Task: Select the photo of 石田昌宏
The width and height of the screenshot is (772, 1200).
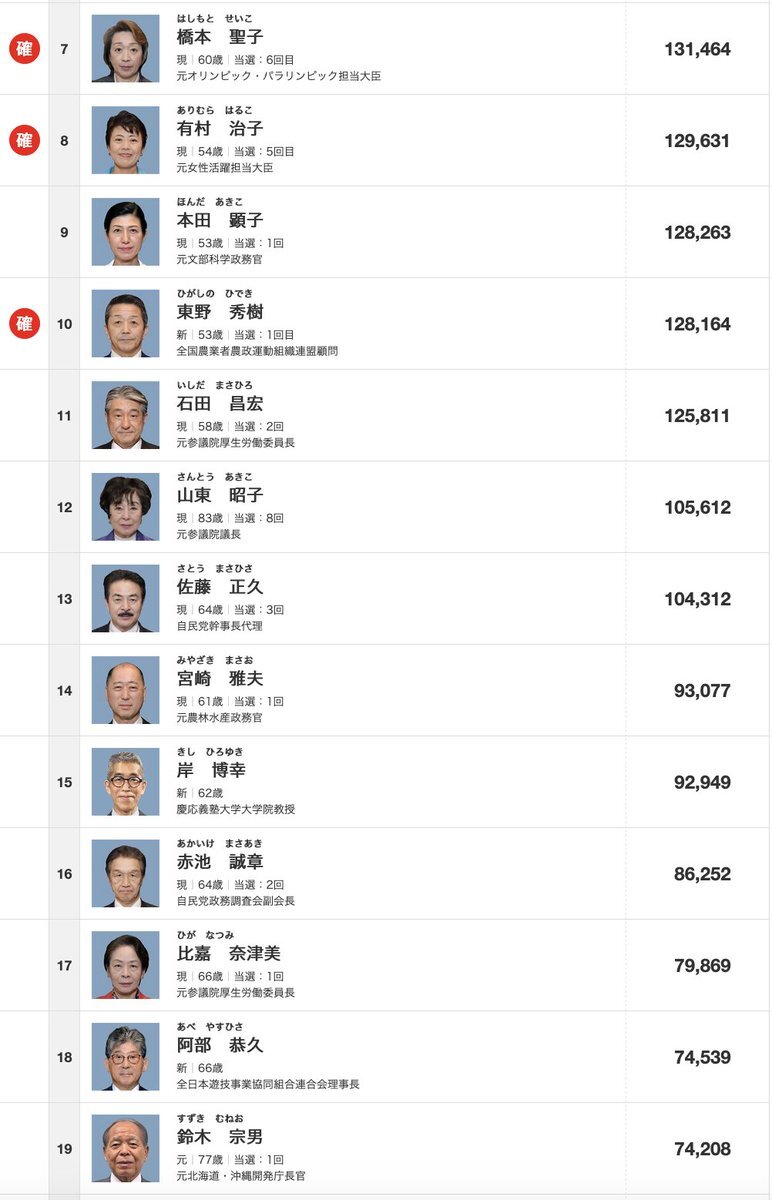Action: tap(125, 415)
